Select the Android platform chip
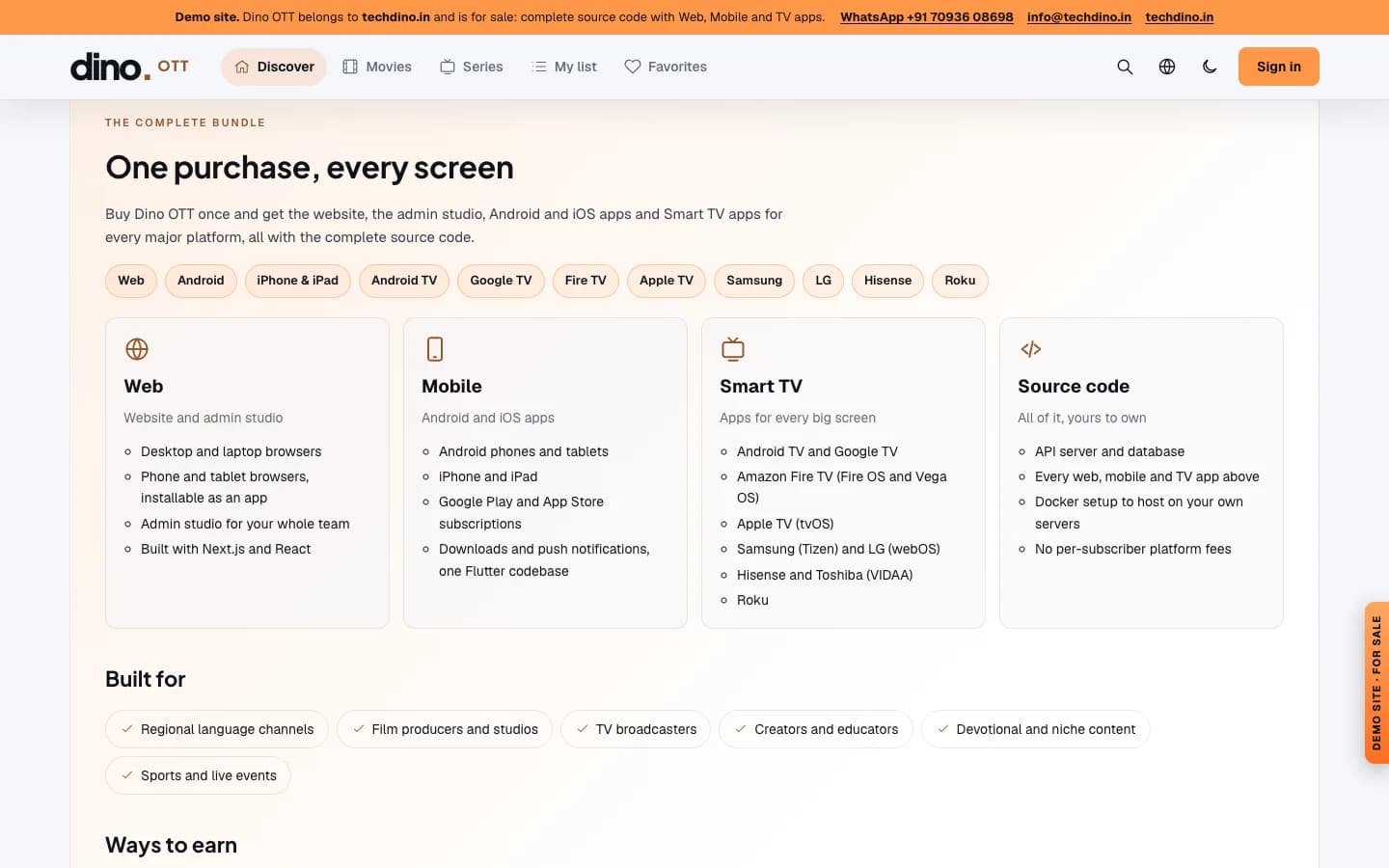 (201, 281)
